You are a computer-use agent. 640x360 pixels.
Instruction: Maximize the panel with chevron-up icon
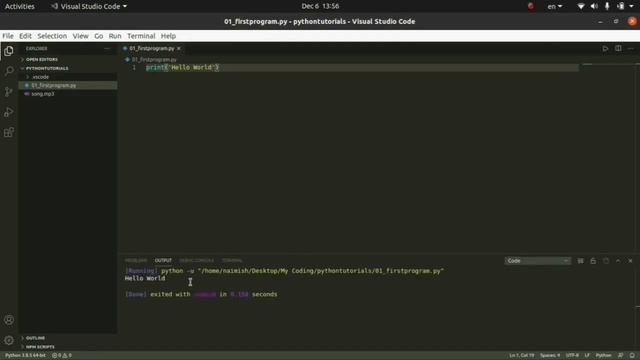[618, 261]
